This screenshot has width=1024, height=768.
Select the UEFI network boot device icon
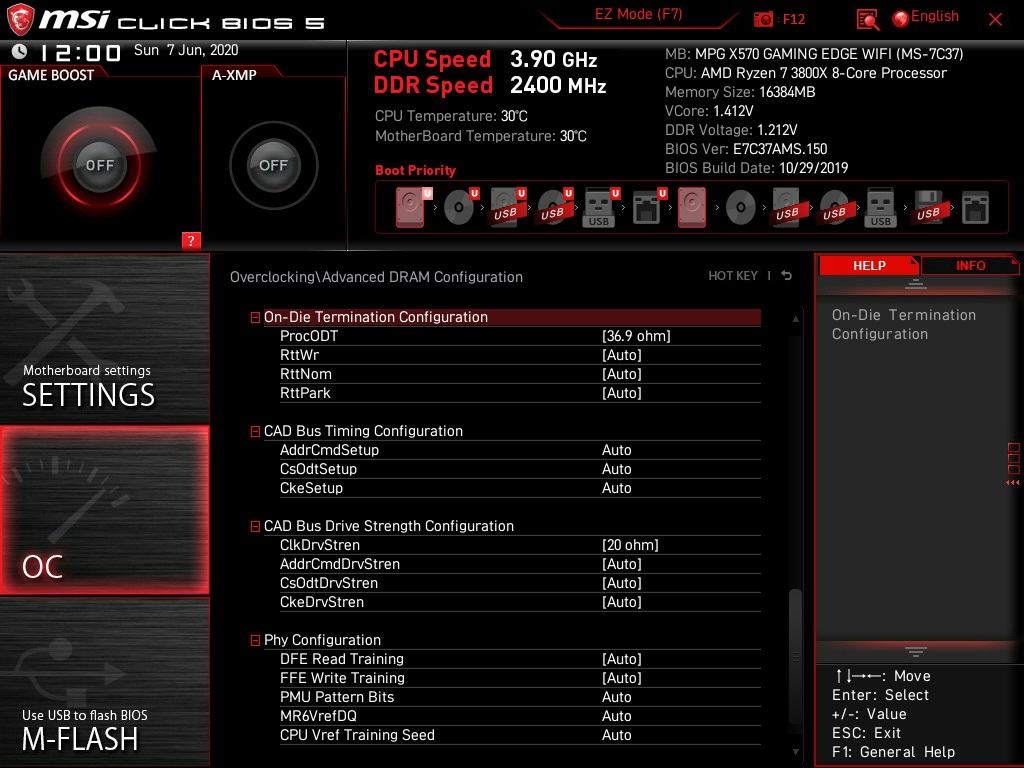tap(648, 207)
